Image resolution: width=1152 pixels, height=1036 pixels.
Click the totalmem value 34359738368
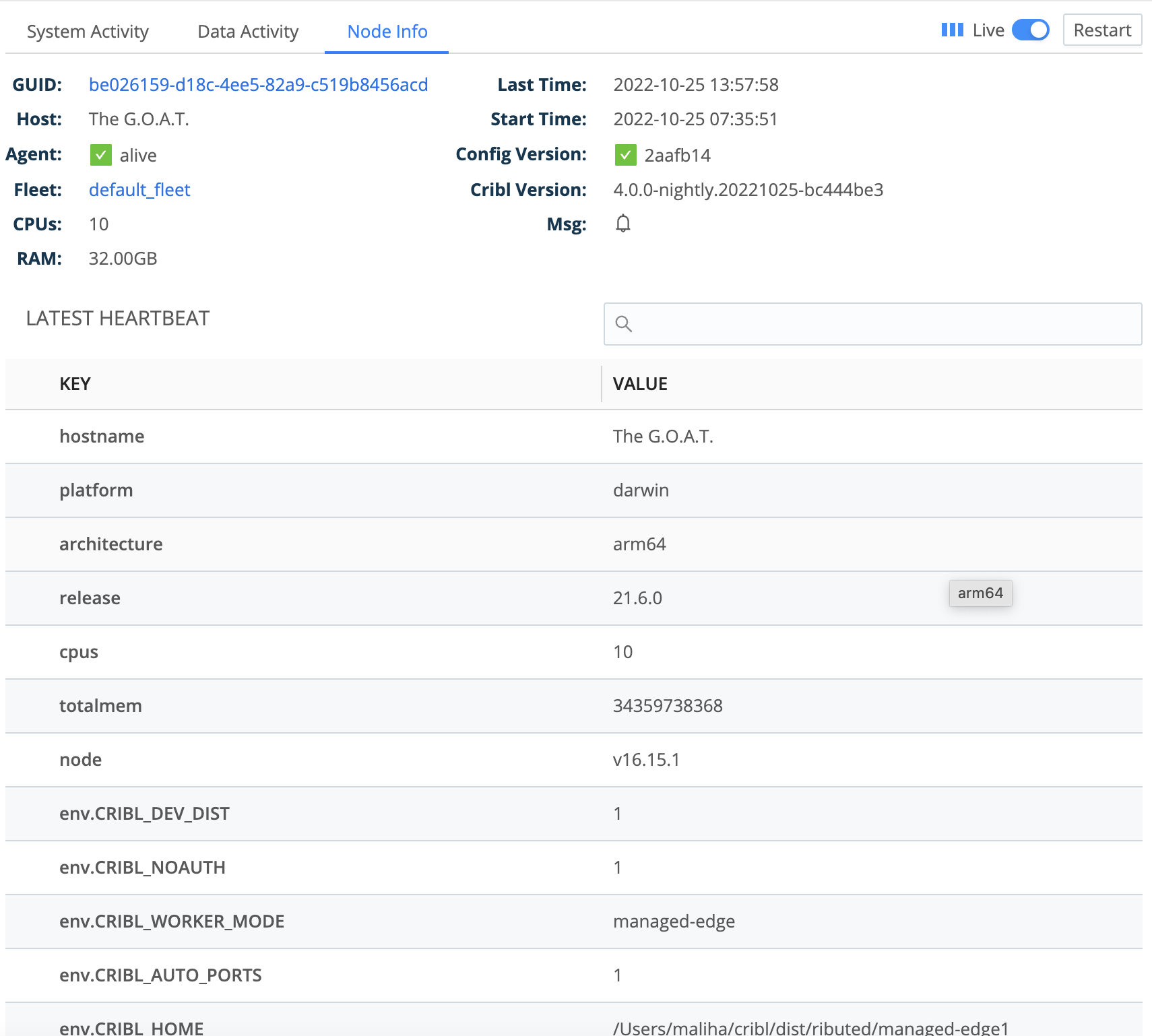pyautogui.click(x=667, y=705)
